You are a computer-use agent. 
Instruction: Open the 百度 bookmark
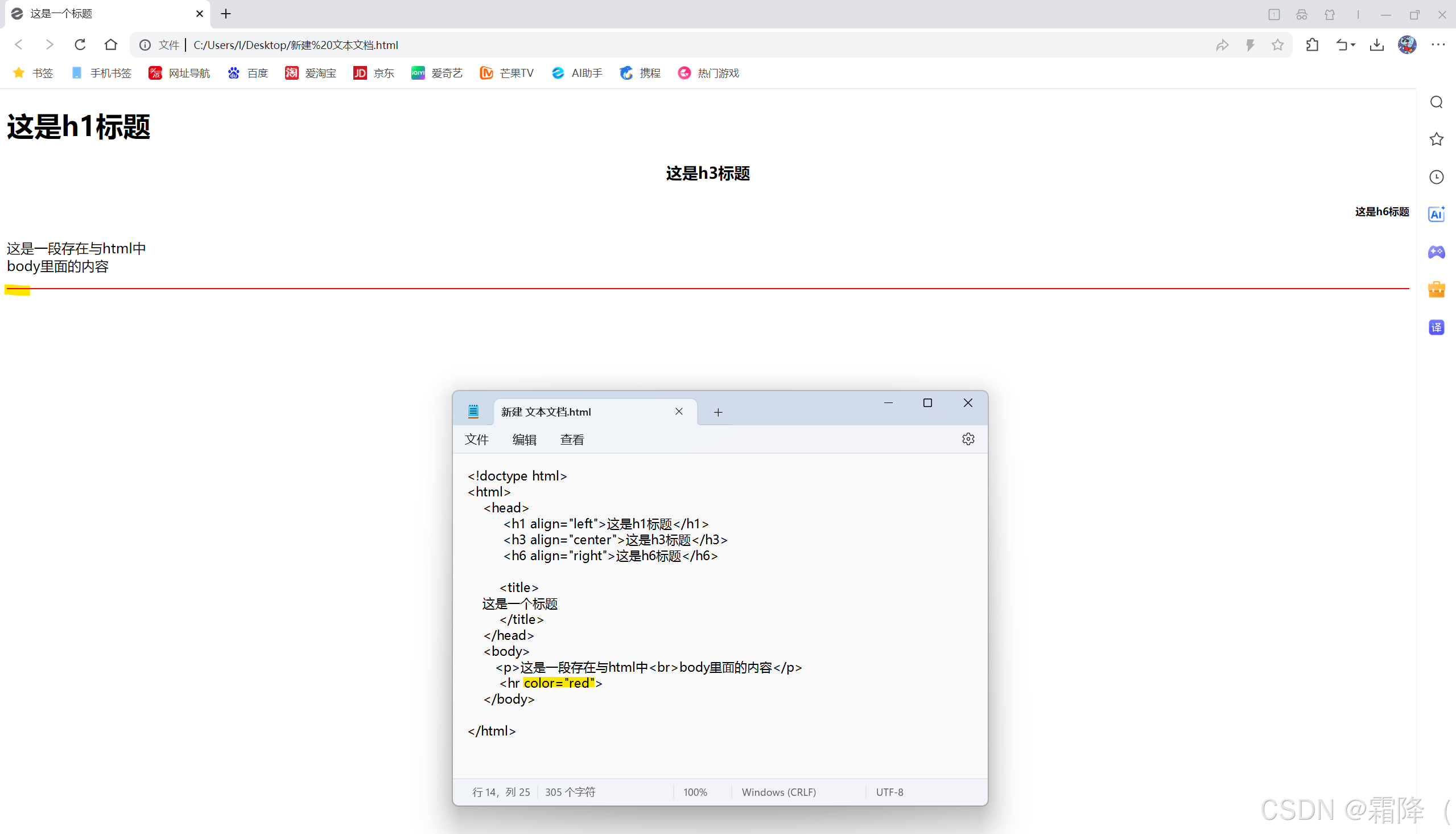(248, 73)
